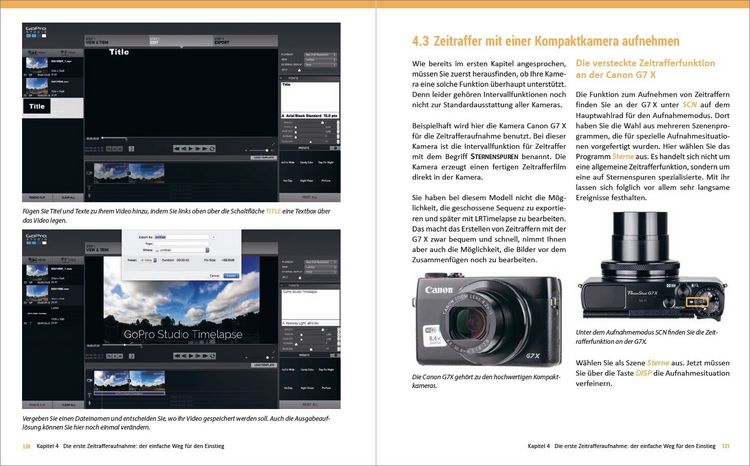This screenshot has height=466, width=750.
Task: Click Canon G7X front-view photo
Action: [x=487, y=320]
